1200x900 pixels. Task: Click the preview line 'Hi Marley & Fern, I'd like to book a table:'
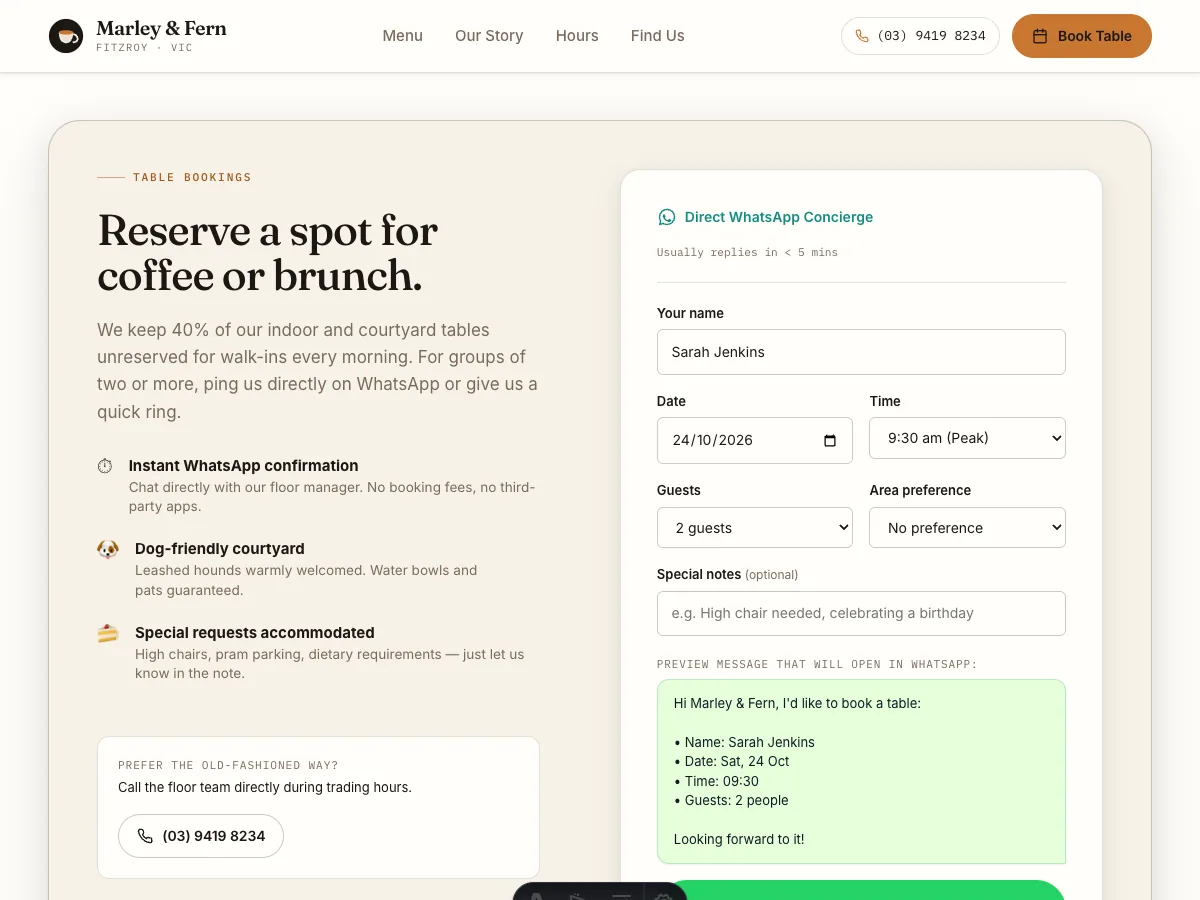pos(797,703)
